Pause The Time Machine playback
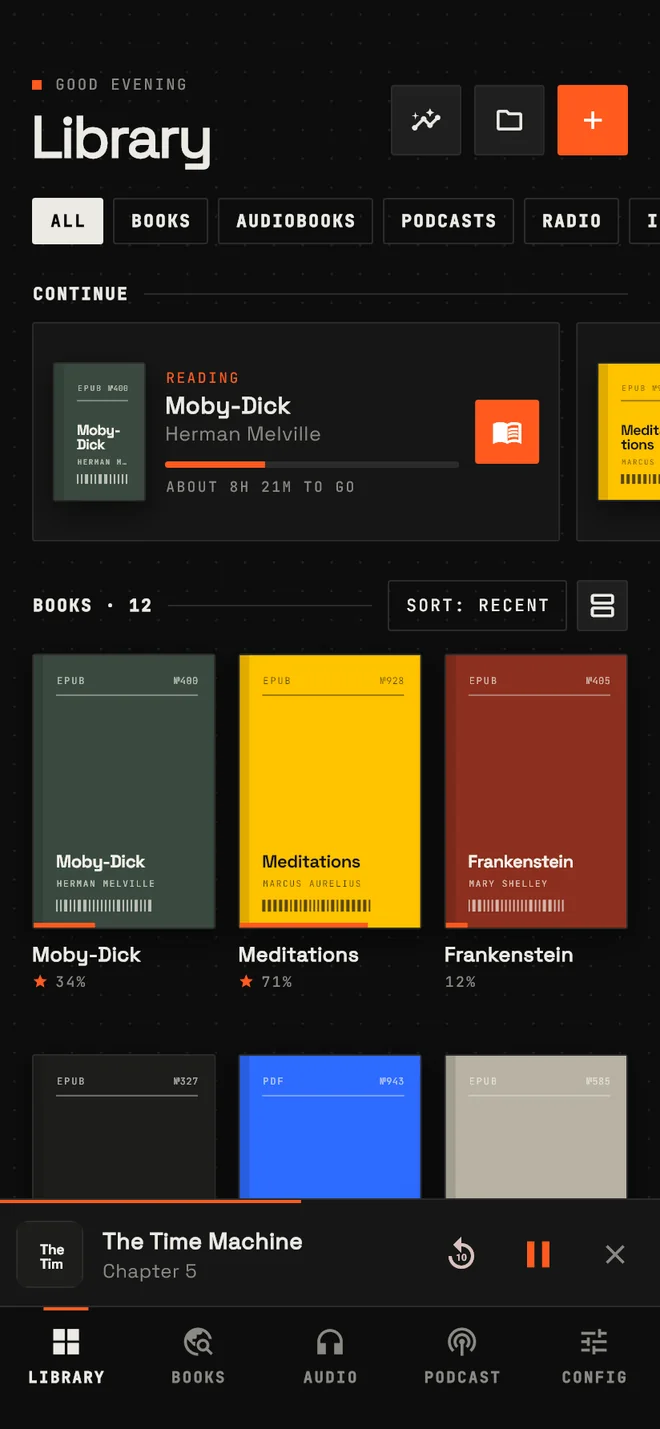This screenshot has width=660, height=1429. click(538, 1254)
